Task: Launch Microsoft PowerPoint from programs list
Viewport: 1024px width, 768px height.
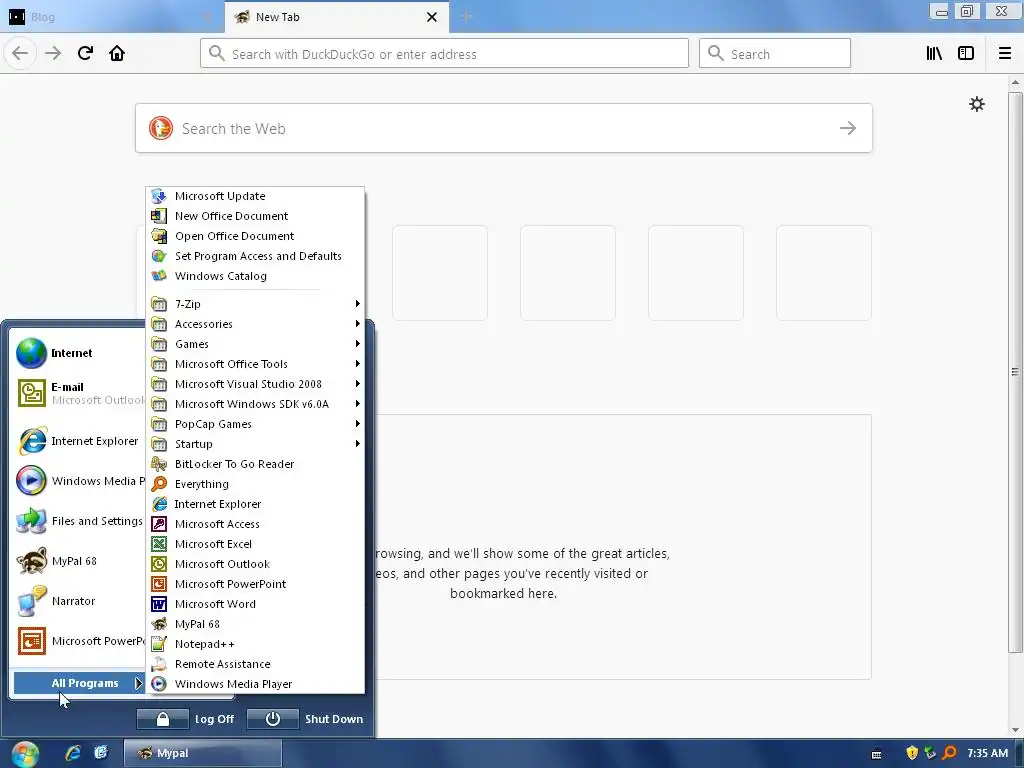Action: (255, 584)
